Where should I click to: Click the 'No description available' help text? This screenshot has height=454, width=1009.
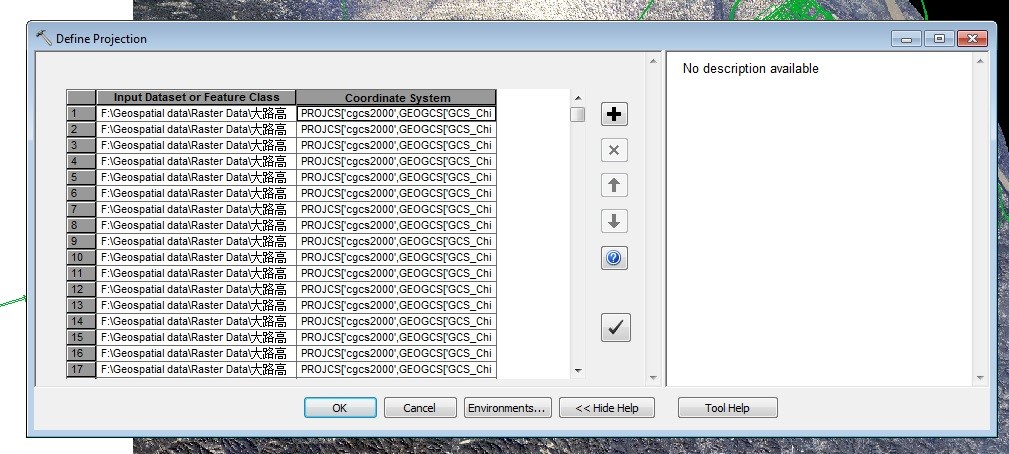(x=750, y=69)
